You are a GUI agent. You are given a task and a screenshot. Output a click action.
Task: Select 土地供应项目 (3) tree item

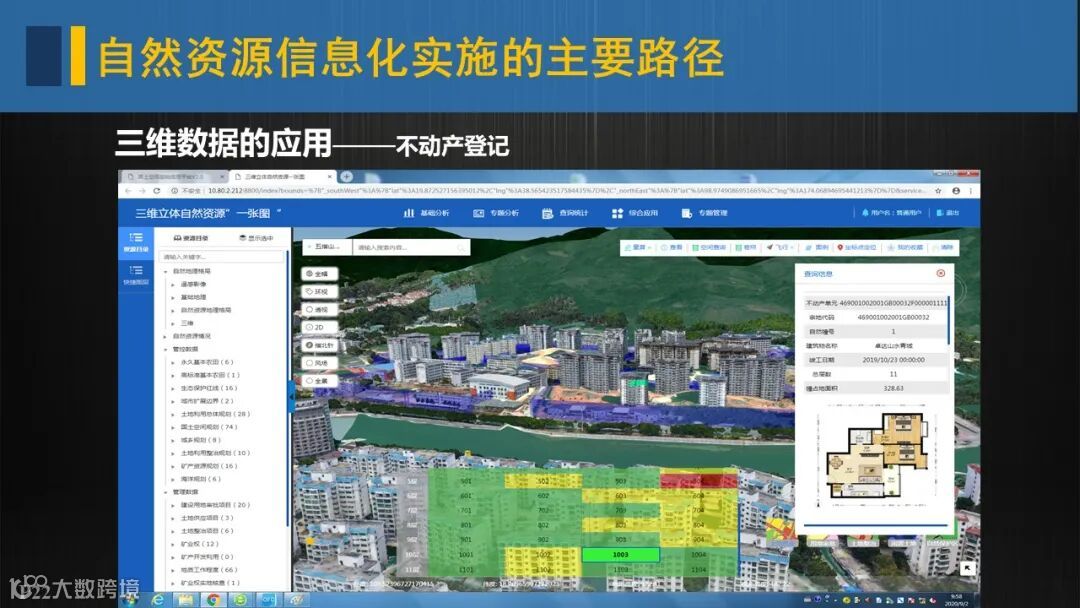point(207,518)
